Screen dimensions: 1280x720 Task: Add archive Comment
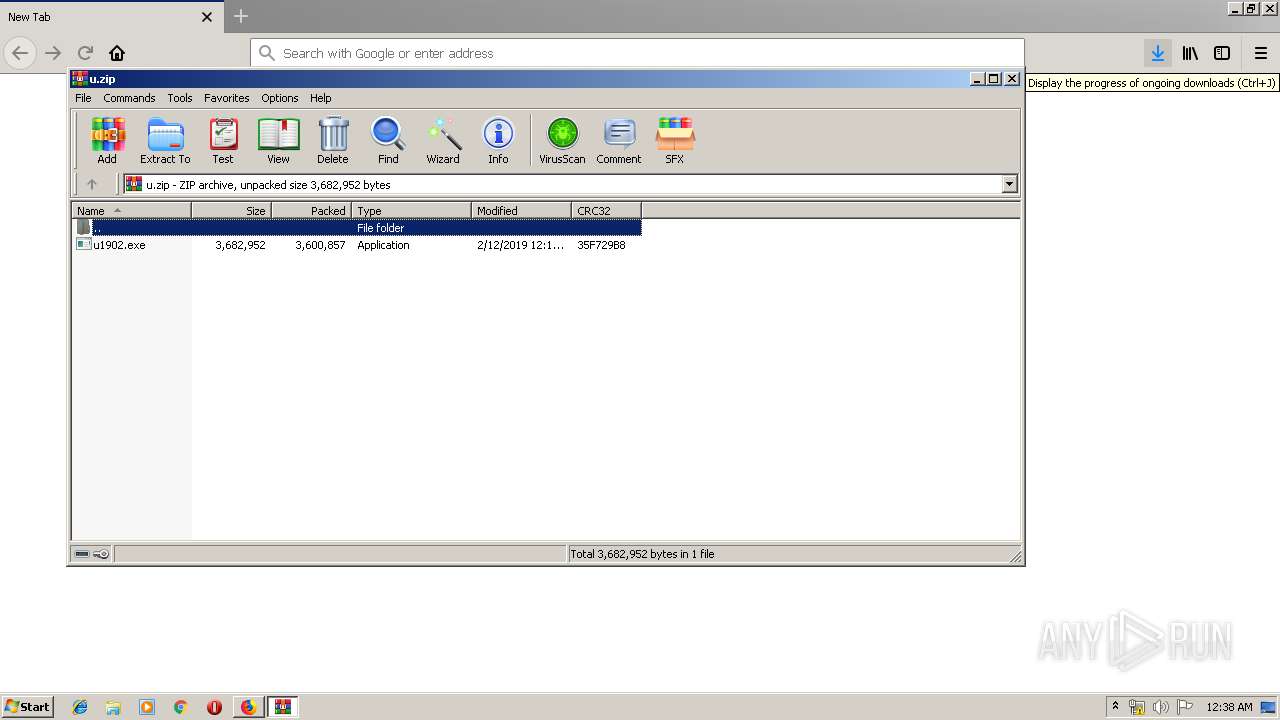(x=619, y=140)
